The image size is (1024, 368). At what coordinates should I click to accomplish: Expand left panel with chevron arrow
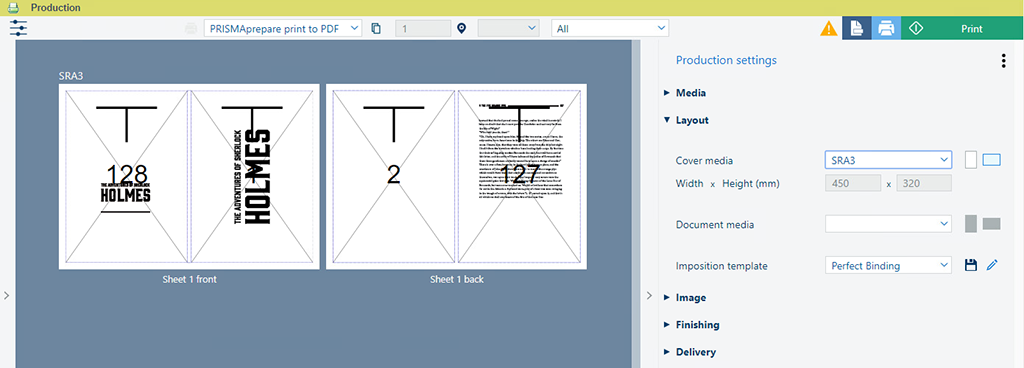6,296
